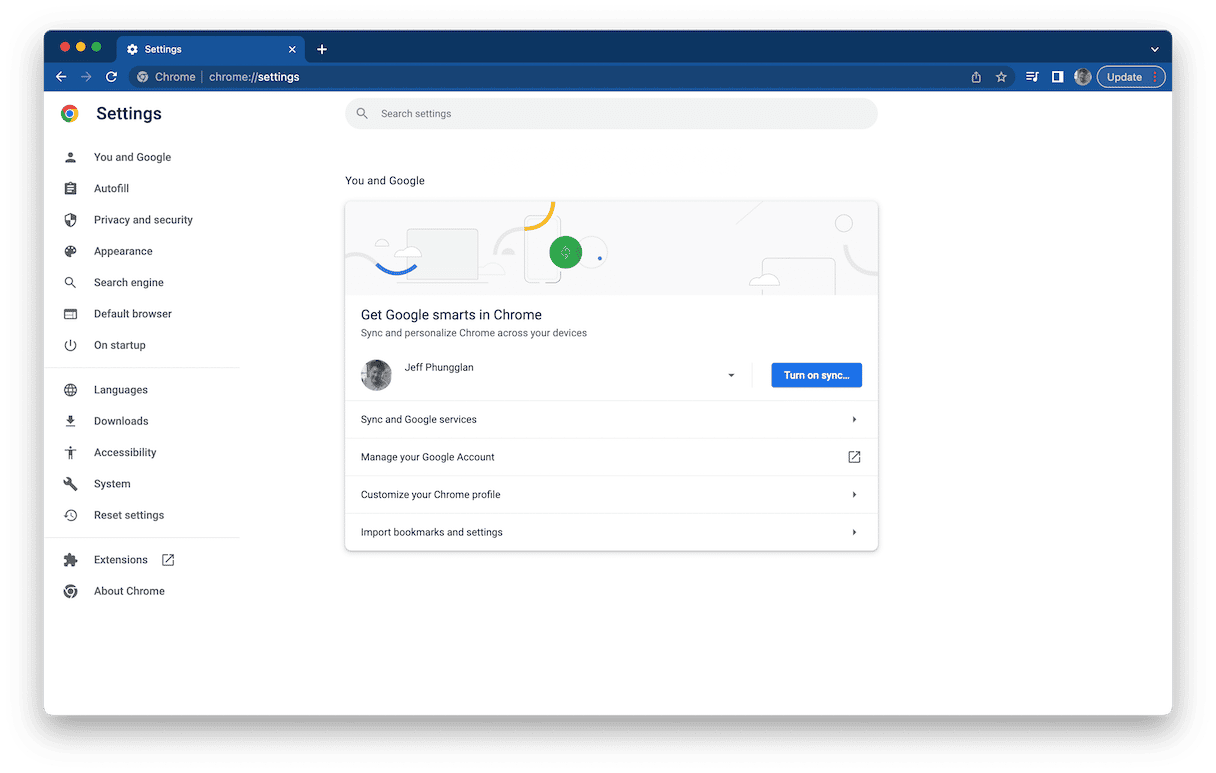Close the Settings tab

click(292, 49)
